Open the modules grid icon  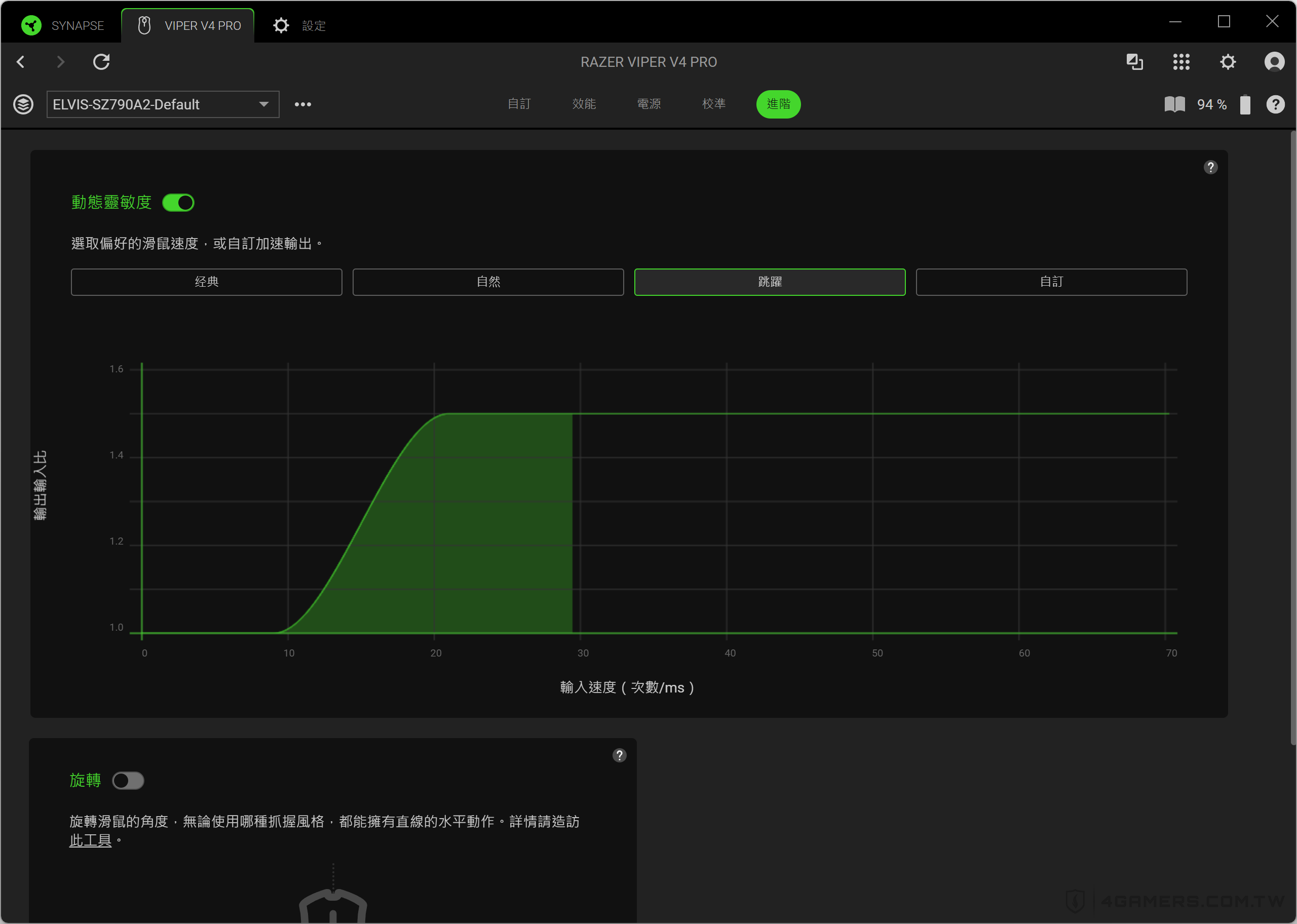pyautogui.click(x=1181, y=61)
